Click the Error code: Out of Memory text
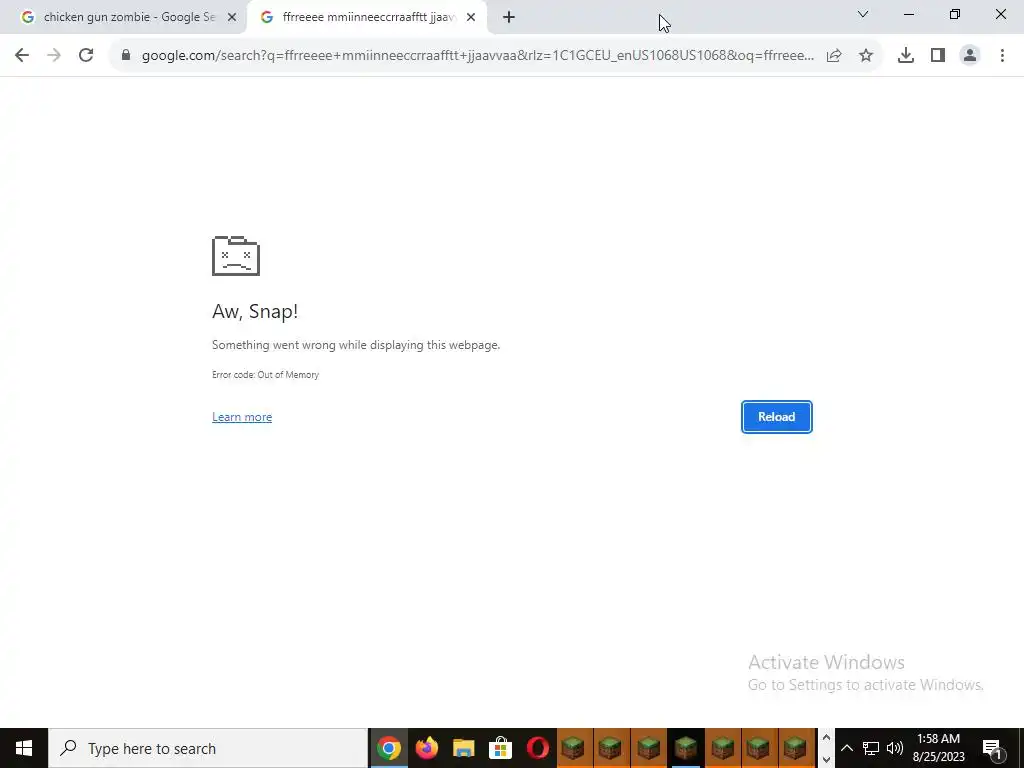 point(265,375)
